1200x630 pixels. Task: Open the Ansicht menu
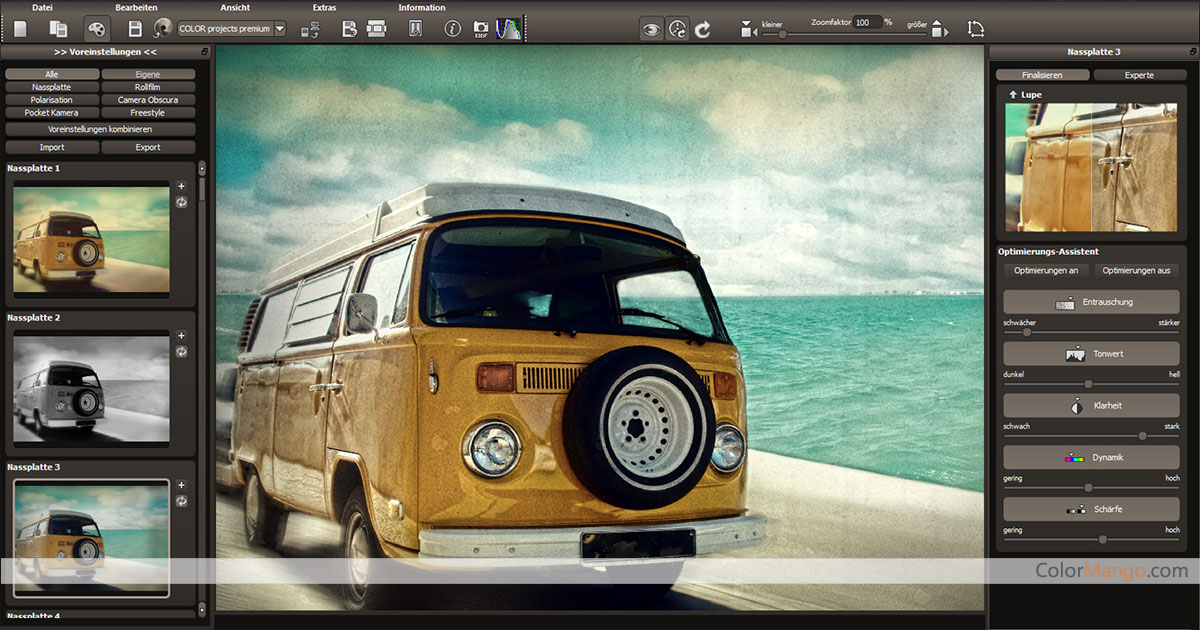(x=235, y=7)
